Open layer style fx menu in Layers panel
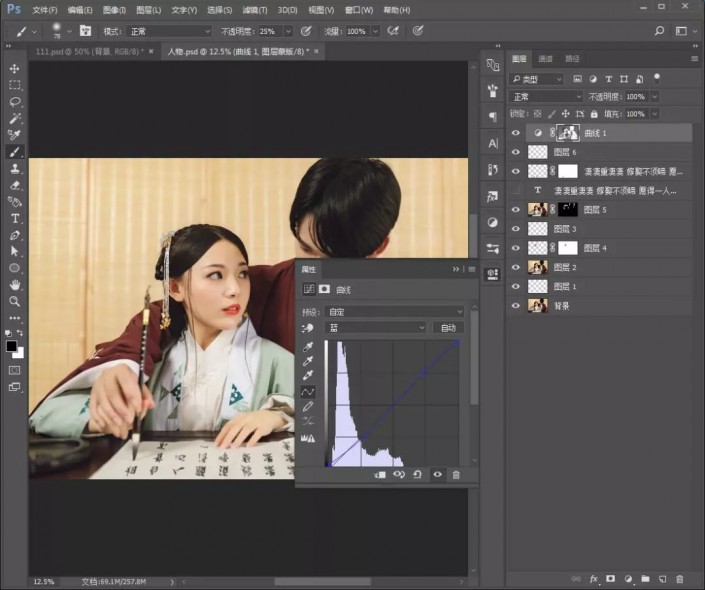Viewport: 705px width, 590px height. 593,579
